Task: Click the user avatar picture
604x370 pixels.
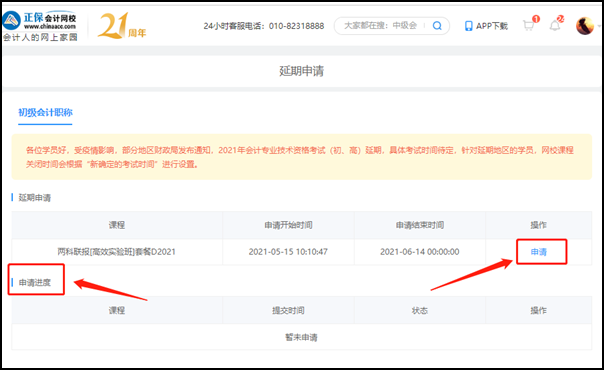Action: 585,26
